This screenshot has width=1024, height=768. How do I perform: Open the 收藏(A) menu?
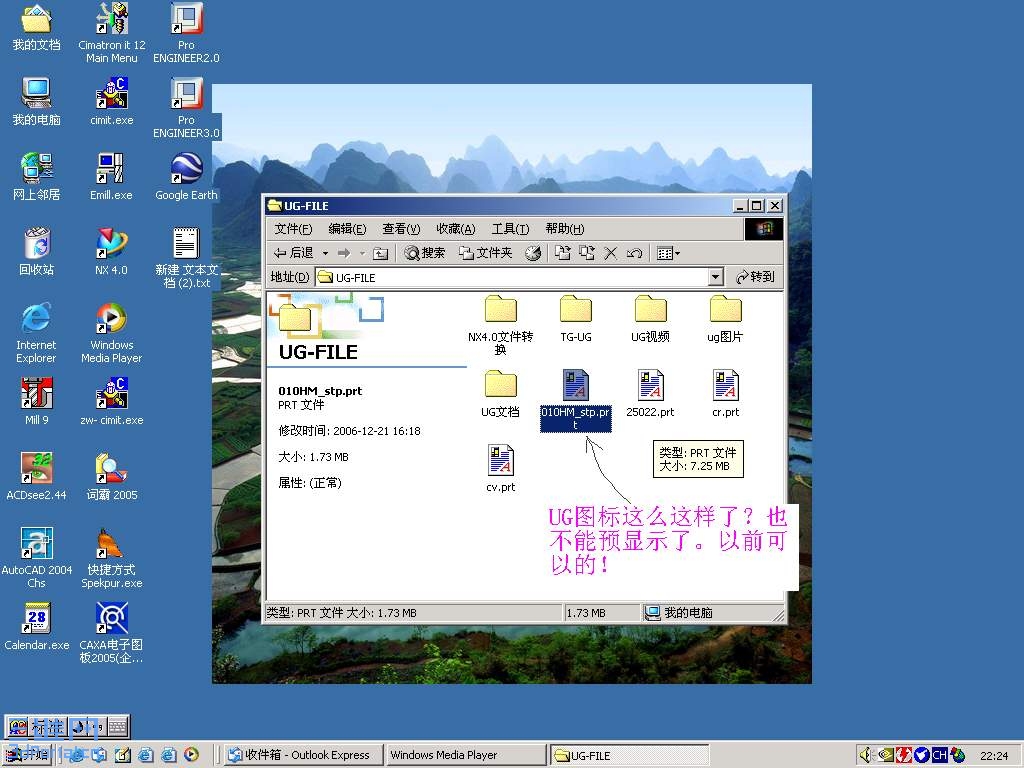456,229
